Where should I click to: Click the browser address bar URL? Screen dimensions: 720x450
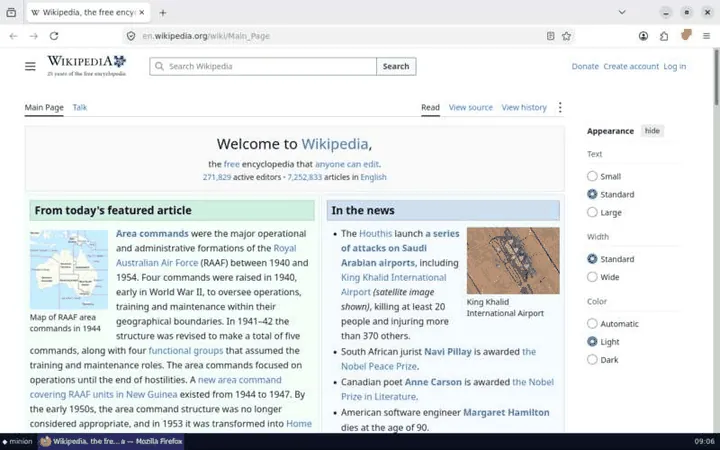click(206, 36)
